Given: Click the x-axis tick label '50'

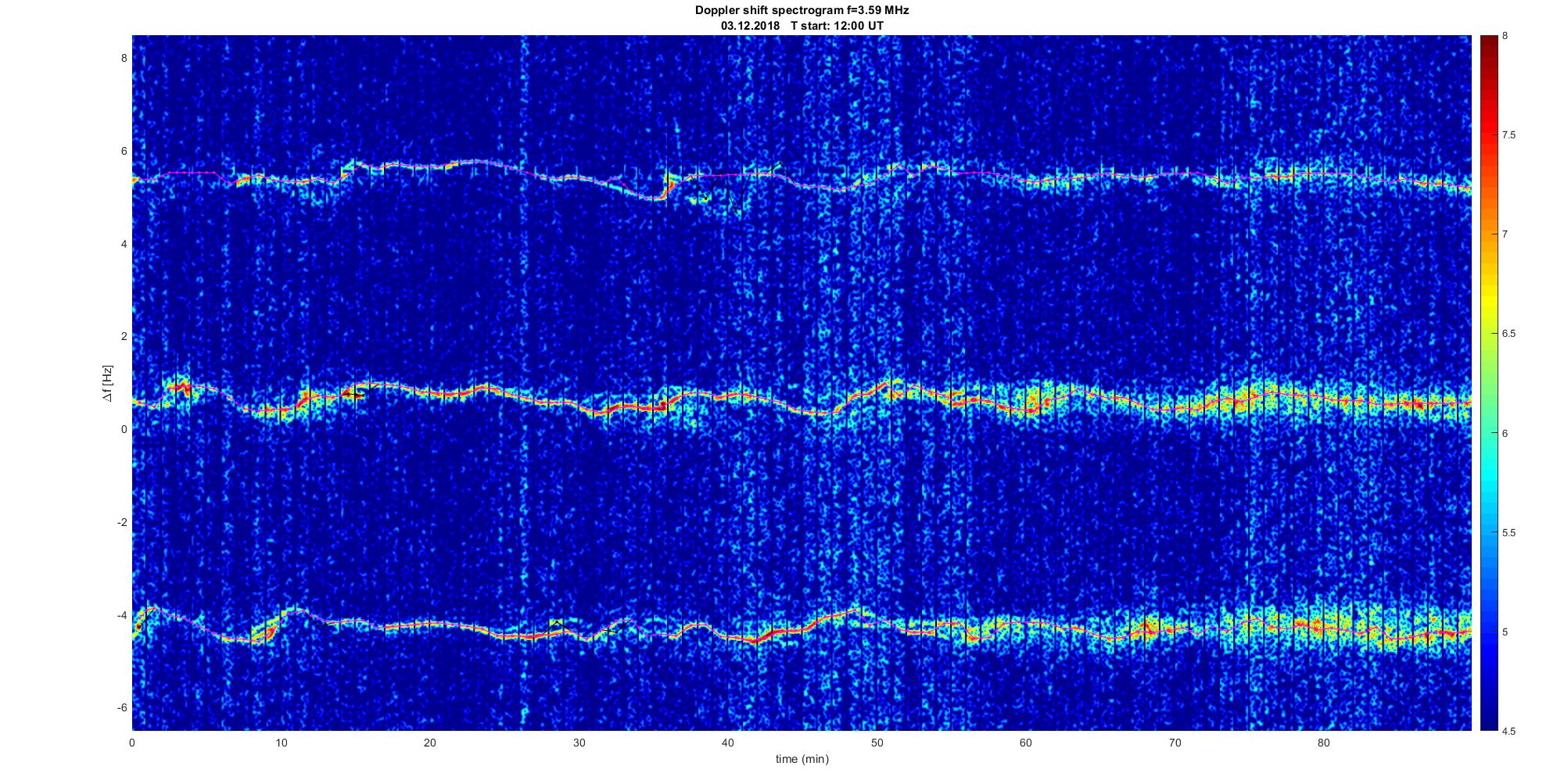Looking at the screenshot, I should click(877, 743).
